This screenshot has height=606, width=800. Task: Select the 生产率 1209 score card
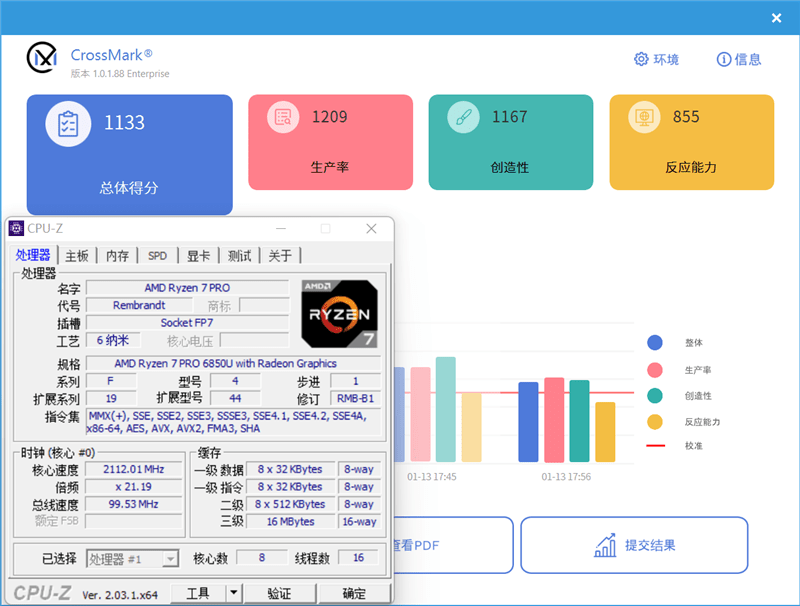tap(331, 142)
